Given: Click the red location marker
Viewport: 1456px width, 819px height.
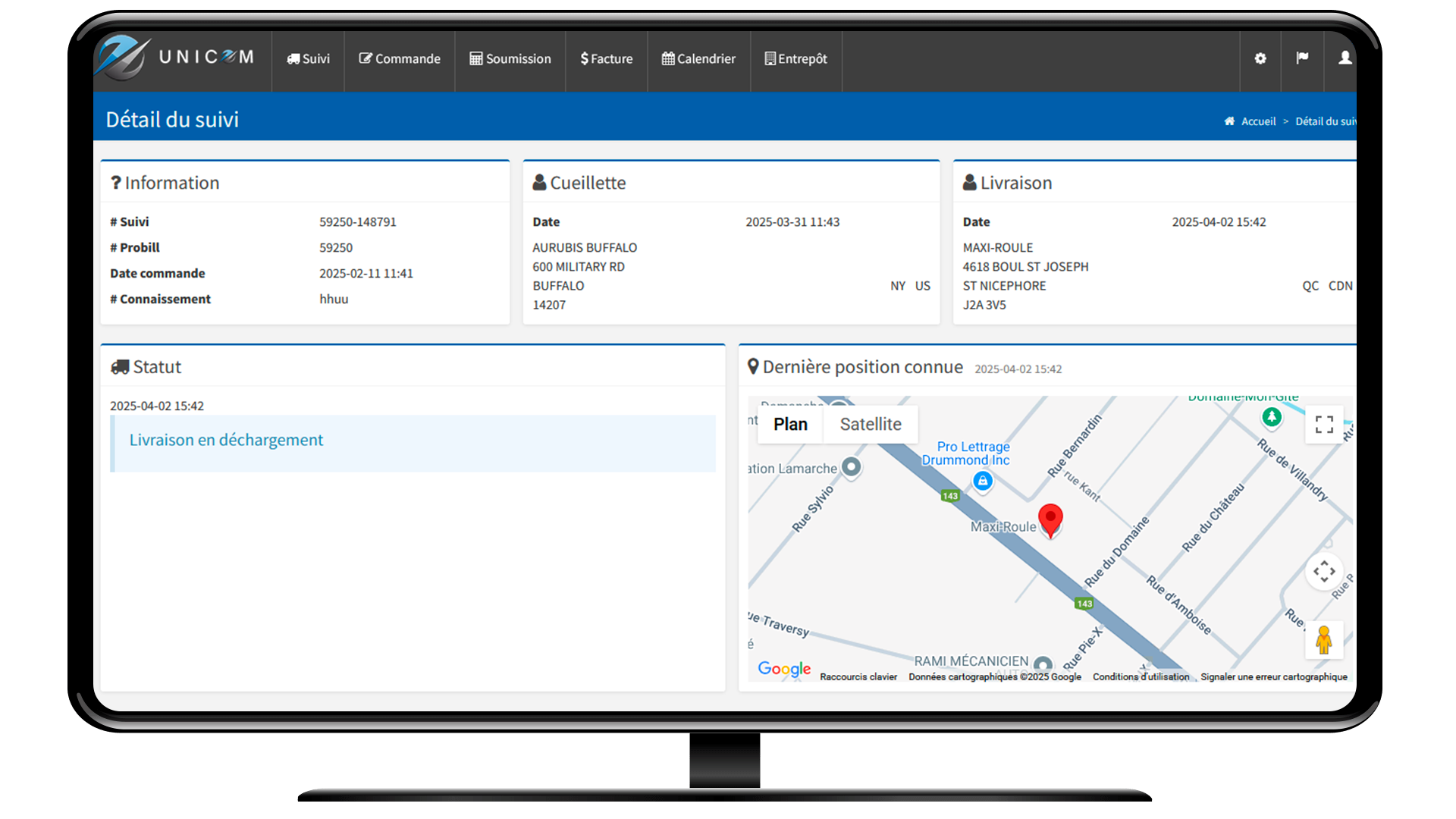Looking at the screenshot, I should (1050, 520).
